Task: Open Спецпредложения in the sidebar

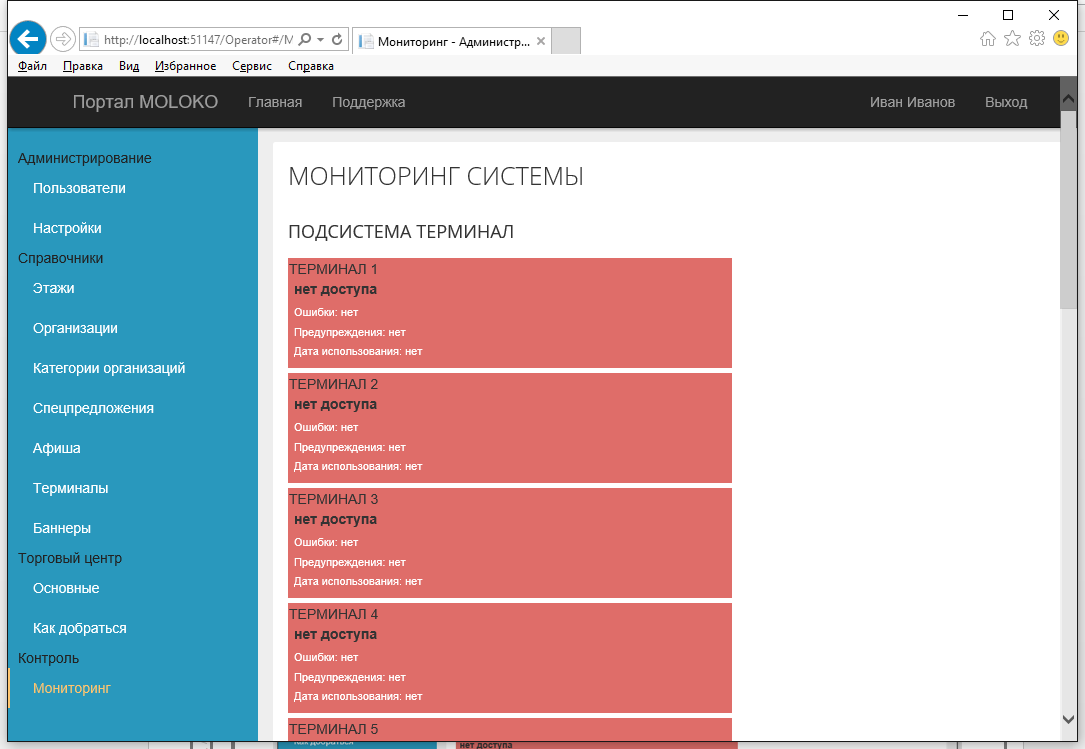Action: tap(93, 408)
